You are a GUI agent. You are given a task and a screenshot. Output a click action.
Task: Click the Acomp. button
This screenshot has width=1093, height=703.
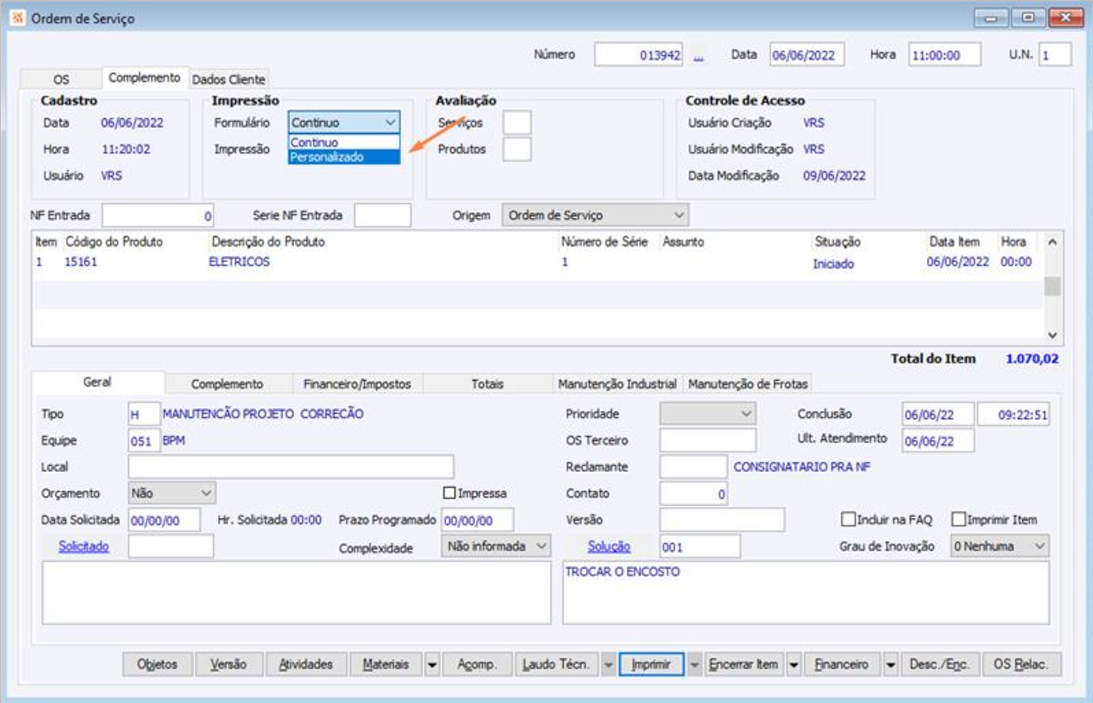477,665
